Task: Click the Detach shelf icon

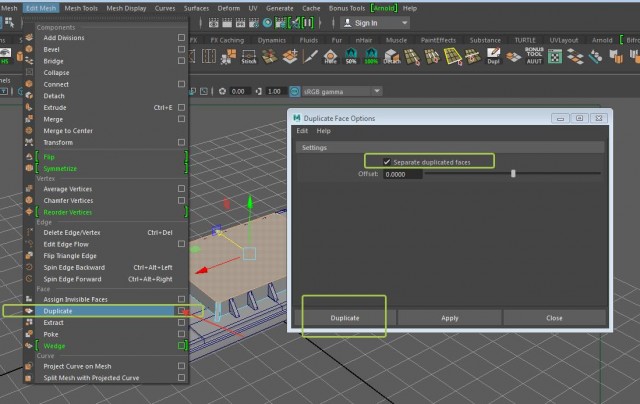Action: (391, 57)
